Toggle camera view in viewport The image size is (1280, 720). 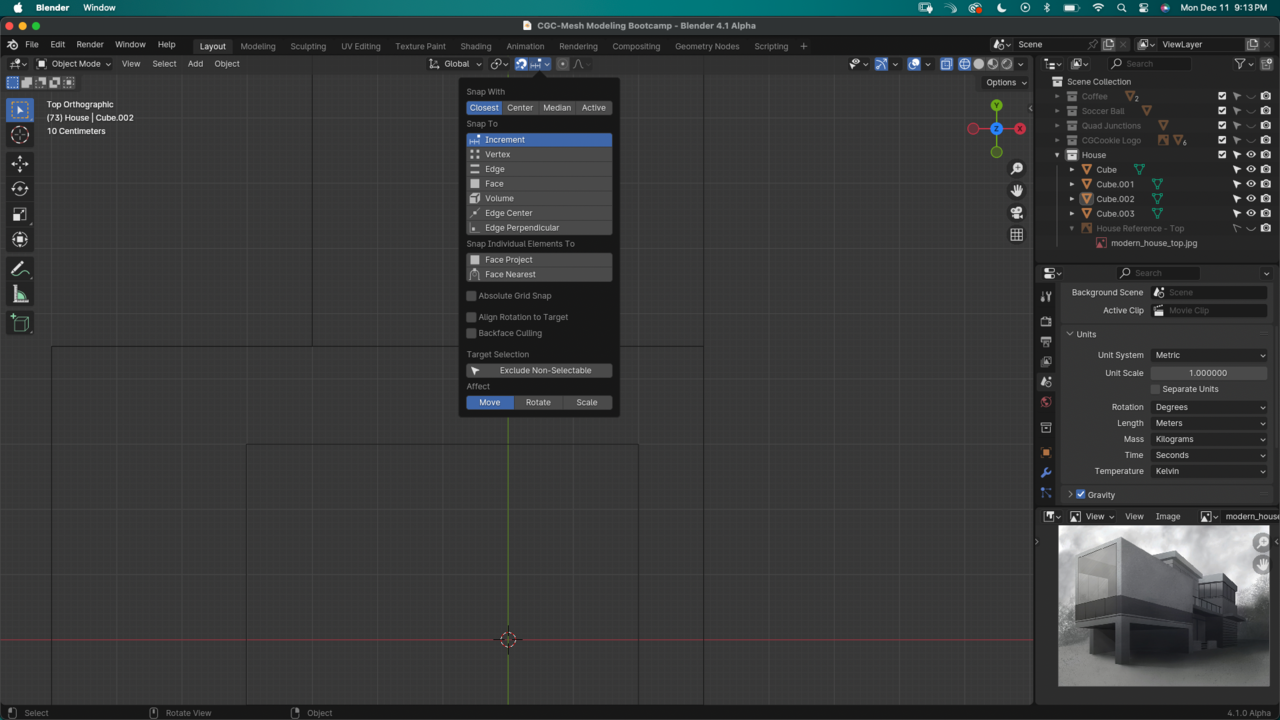[x=1016, y=213]
